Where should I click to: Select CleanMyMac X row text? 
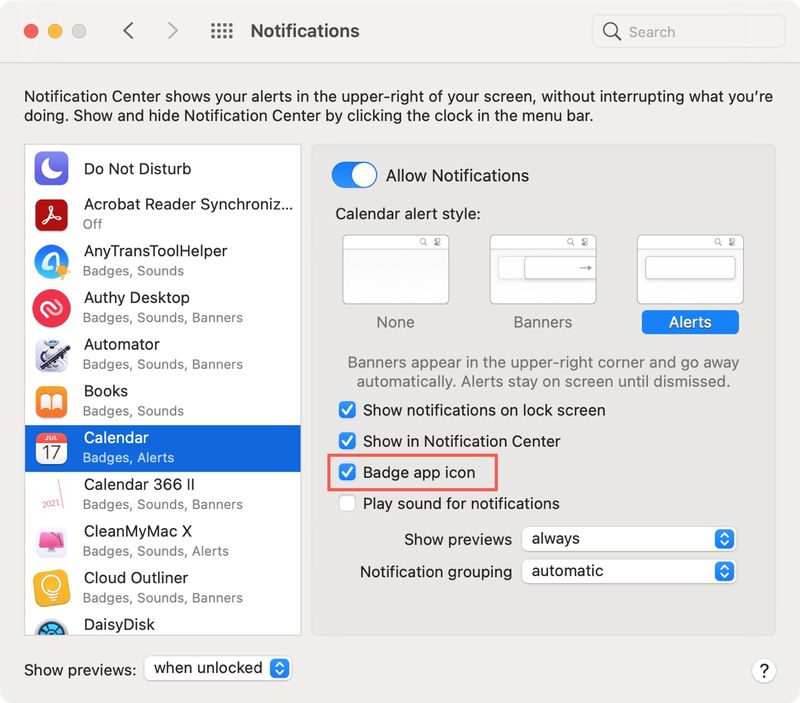point(138,531)
